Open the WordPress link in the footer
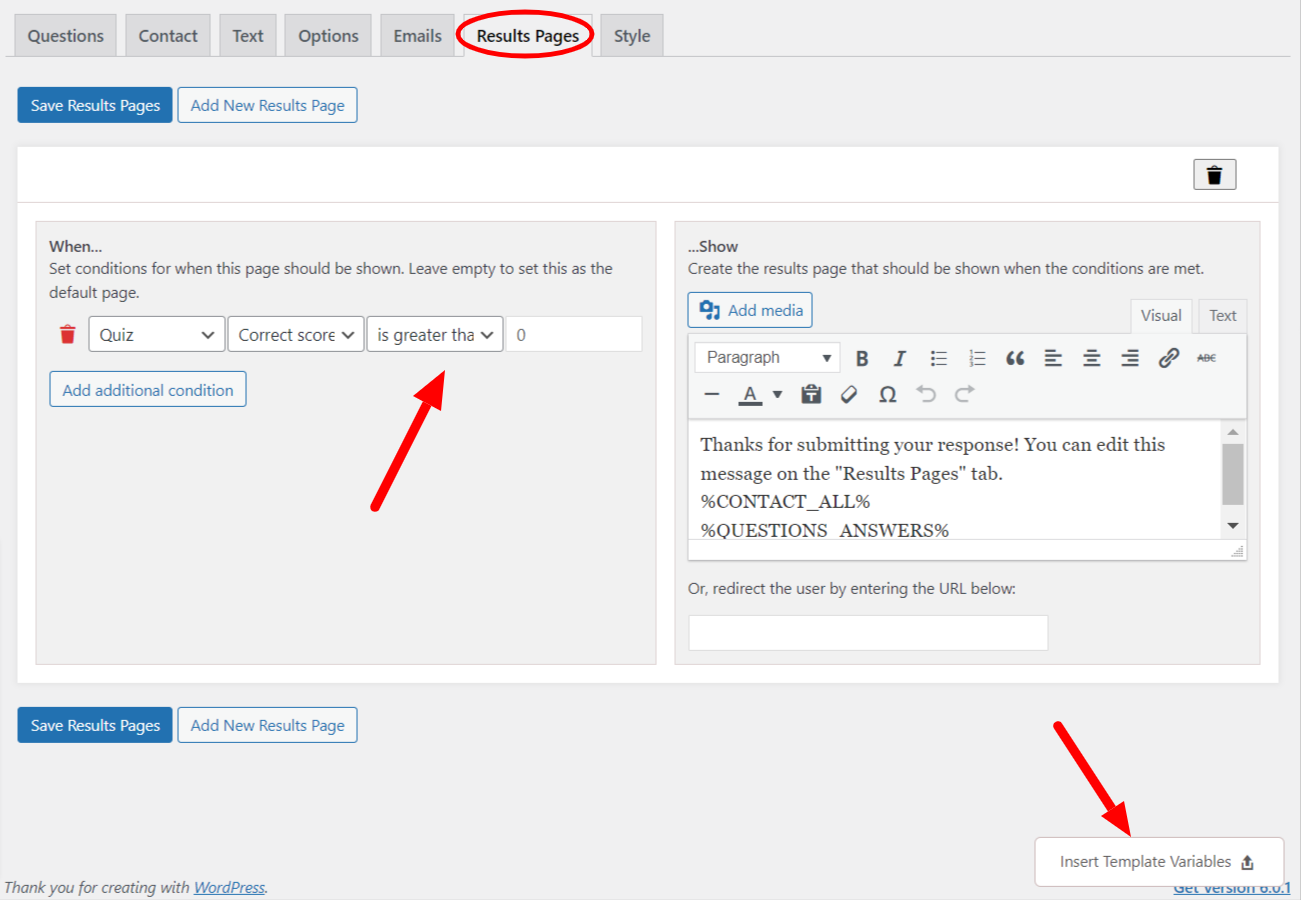This screenshot has height=900, width=1301. (228, 887)
